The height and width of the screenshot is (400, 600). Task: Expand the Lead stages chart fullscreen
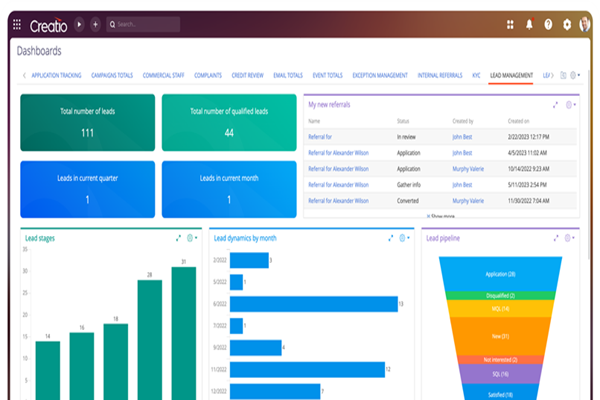[178, 238]
